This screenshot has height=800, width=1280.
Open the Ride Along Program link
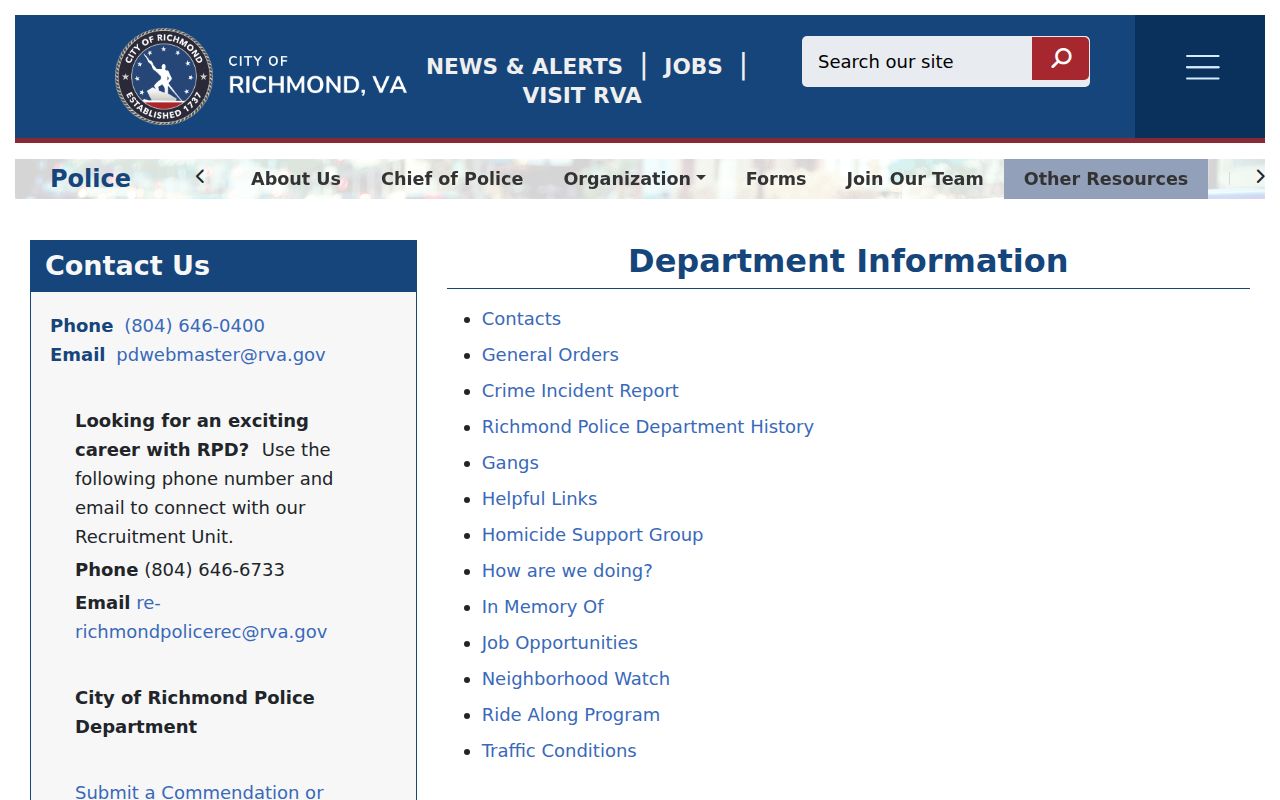(x=571, y=715)
